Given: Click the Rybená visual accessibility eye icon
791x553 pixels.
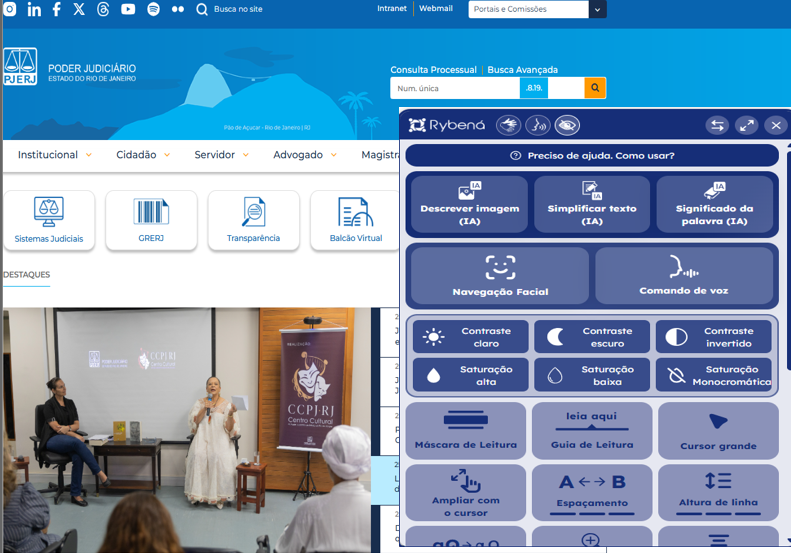Looking at the screenshot, I should [567, 125].
